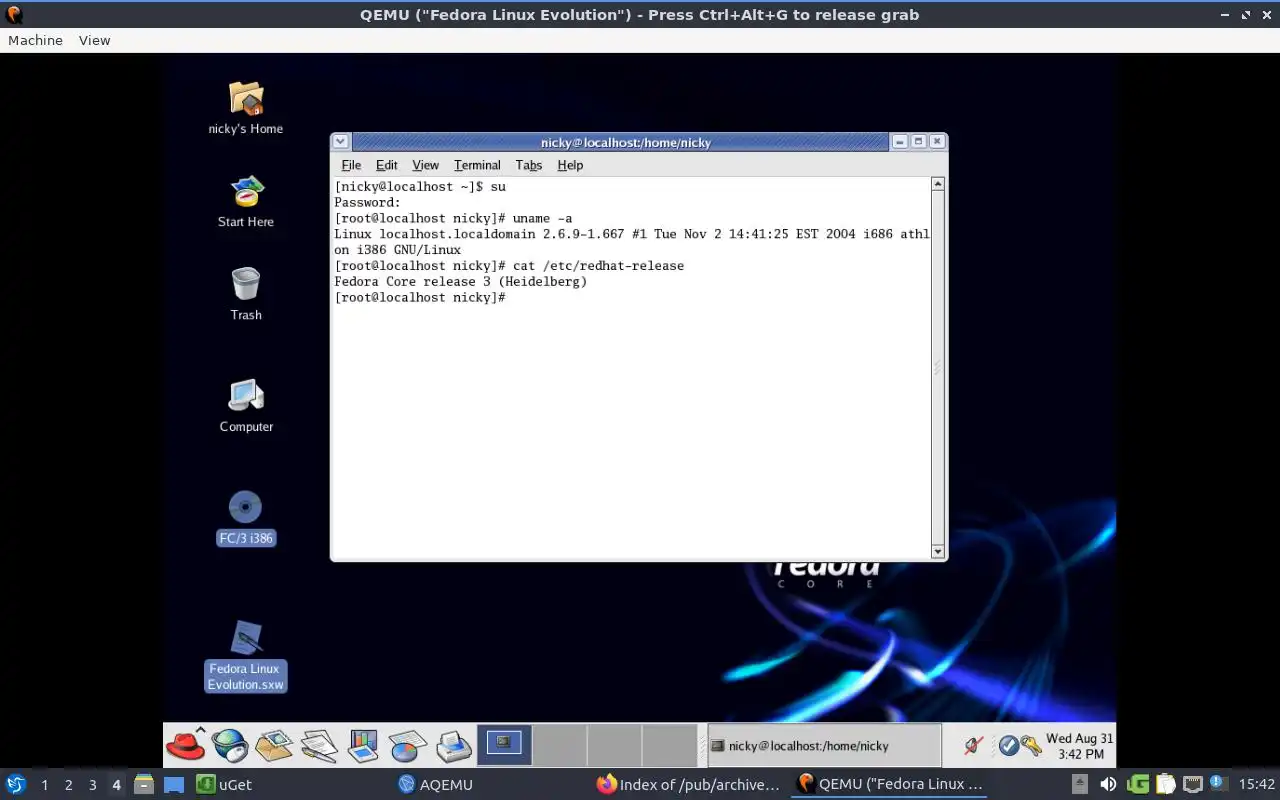Switch to host desktop 4

116,784
